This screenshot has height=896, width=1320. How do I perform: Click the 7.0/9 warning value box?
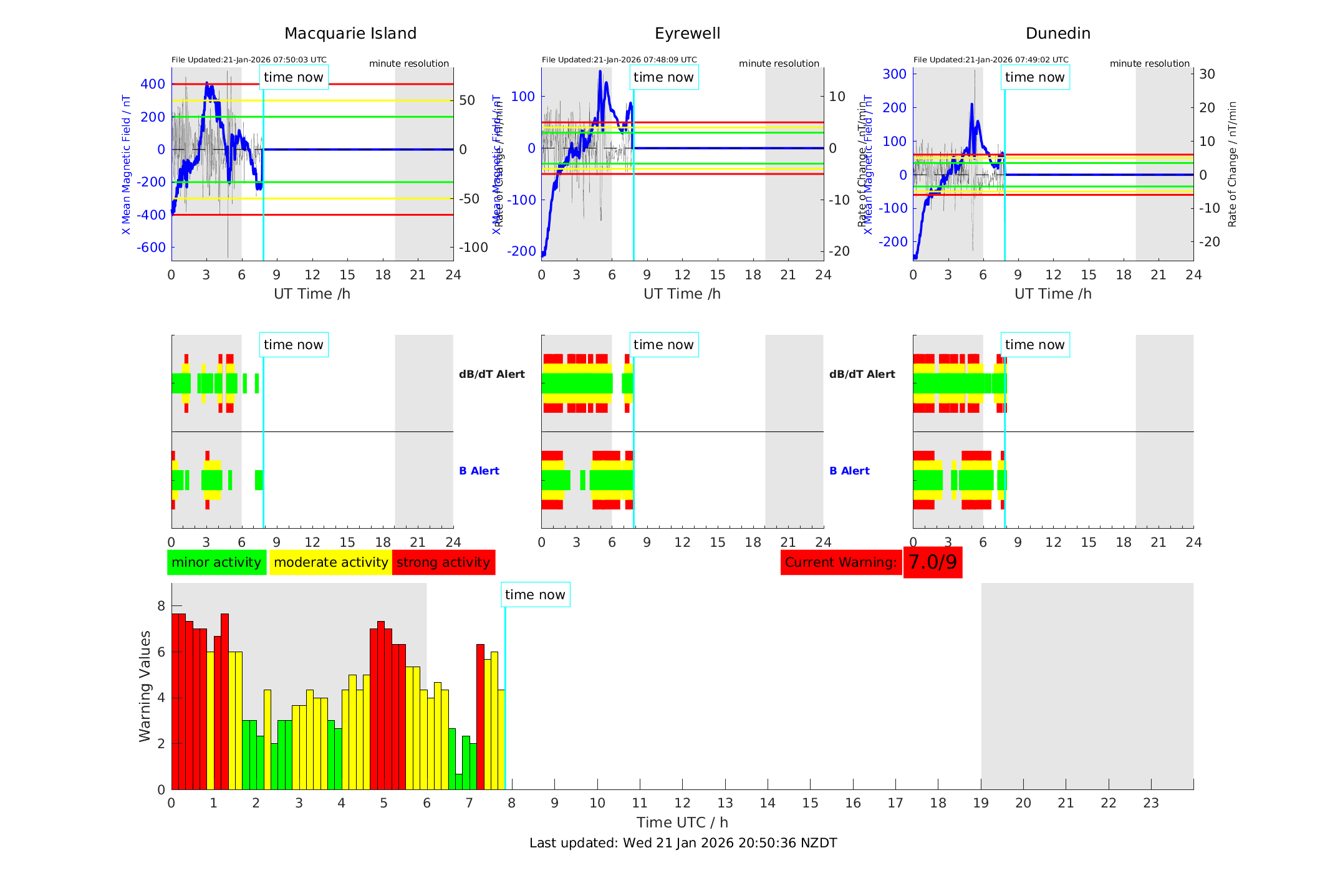[932, 562]
